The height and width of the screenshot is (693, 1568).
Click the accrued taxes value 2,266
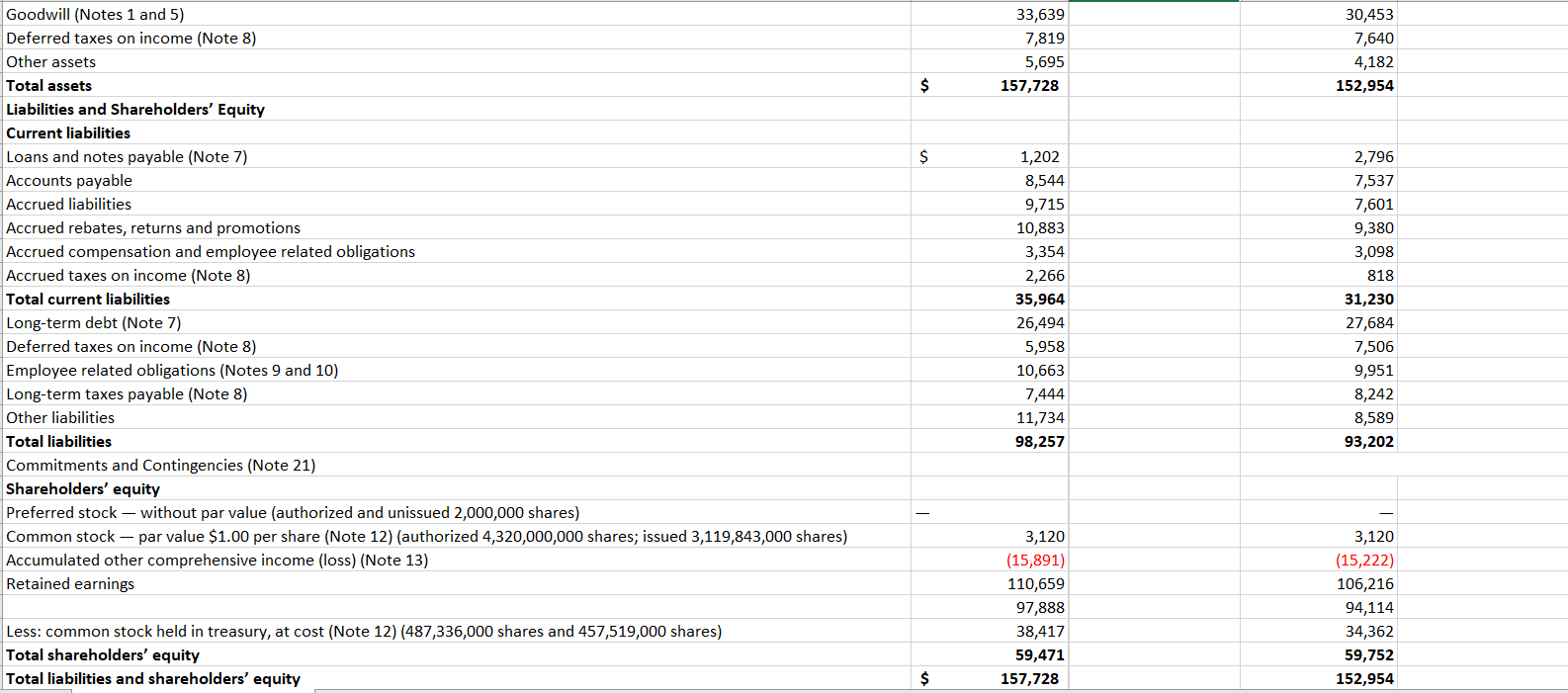(x=990, y=275)
